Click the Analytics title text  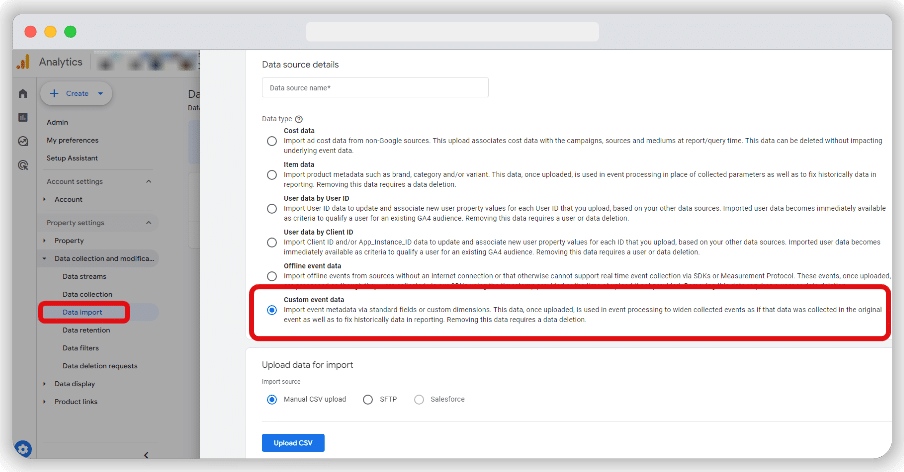(x=61, y=62)
